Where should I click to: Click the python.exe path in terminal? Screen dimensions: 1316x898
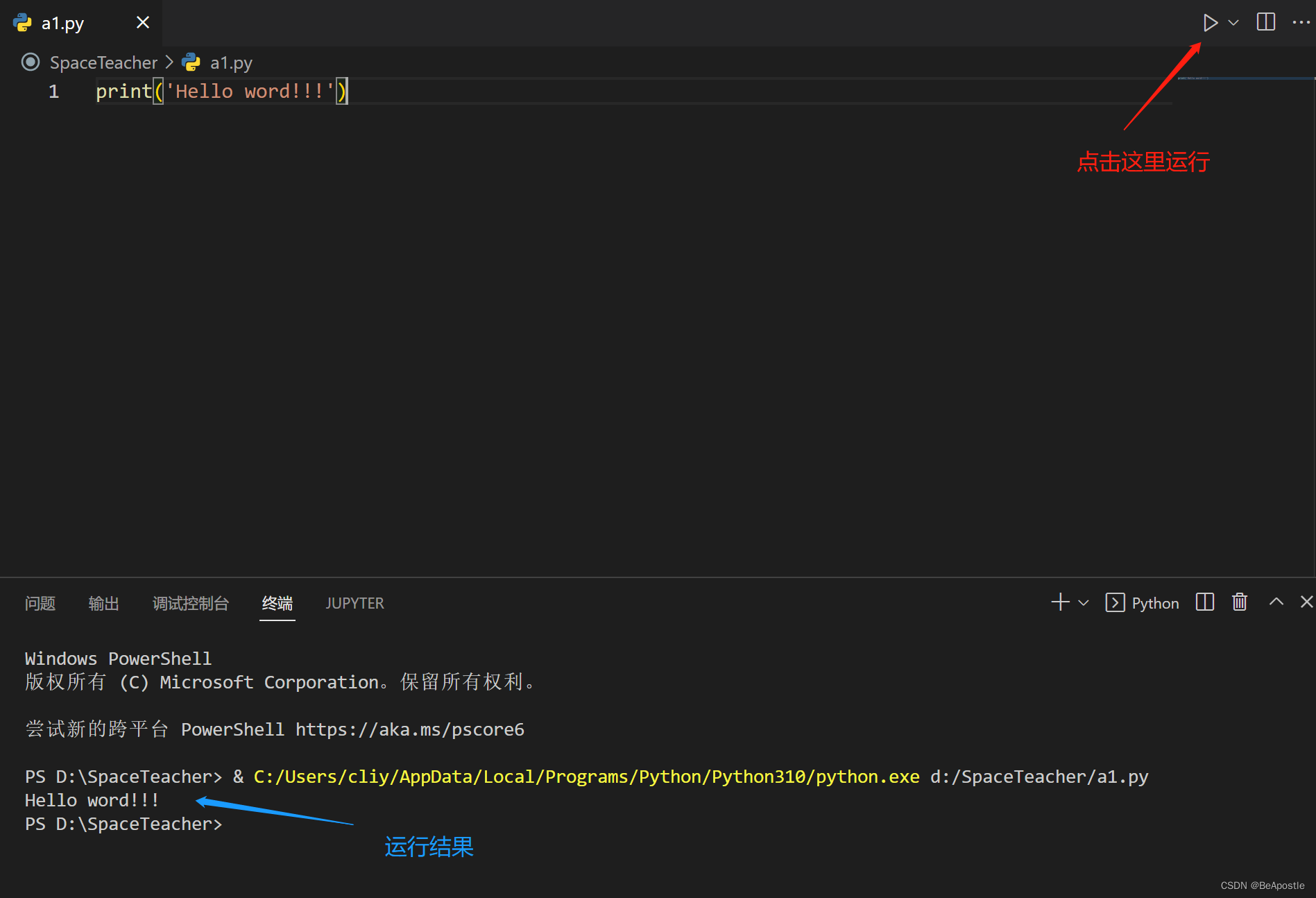(x=587, y=777)
